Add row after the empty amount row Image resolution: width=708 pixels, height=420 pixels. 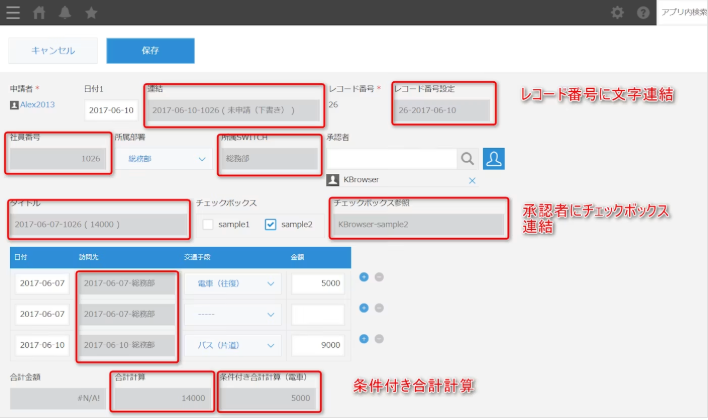pos(364,308)
